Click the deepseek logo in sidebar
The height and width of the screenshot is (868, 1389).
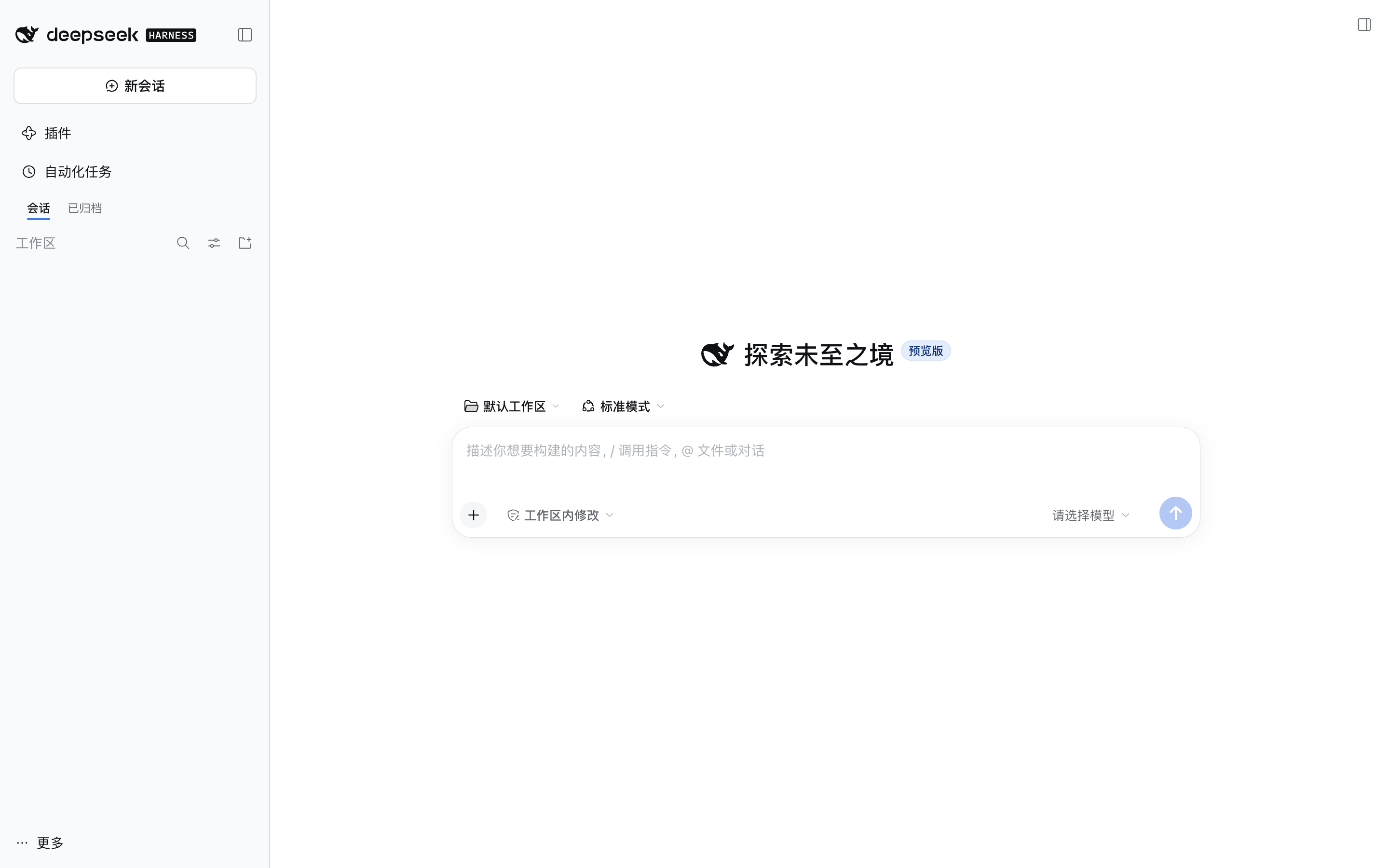point(76,35)
